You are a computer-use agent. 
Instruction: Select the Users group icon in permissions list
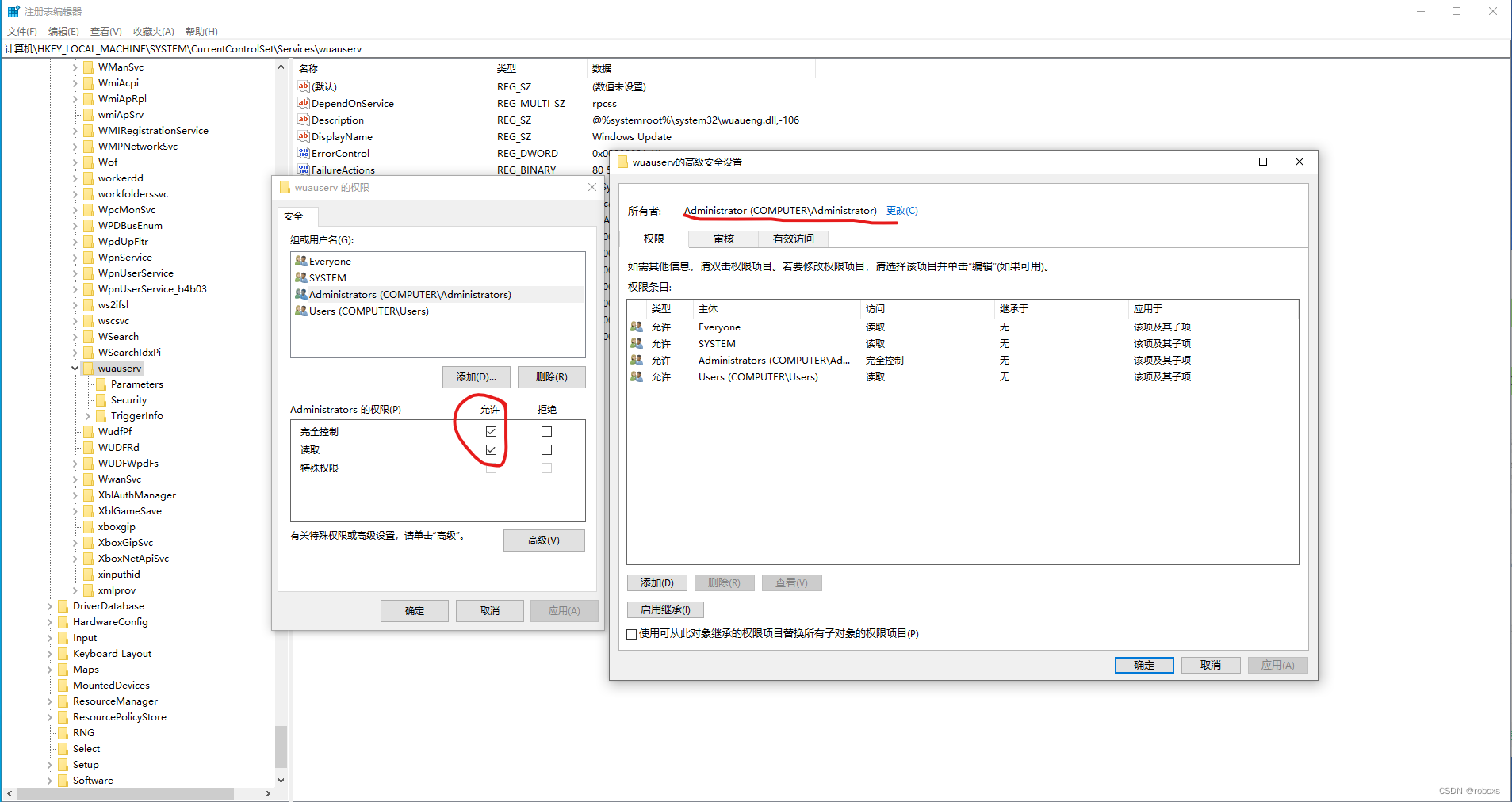click(300, 311)
